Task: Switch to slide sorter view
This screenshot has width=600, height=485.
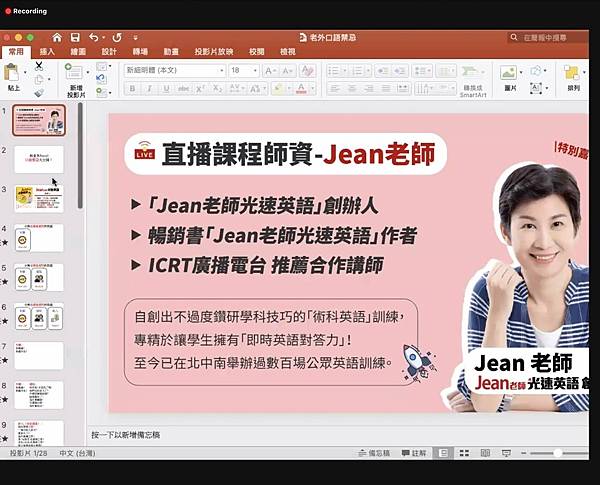Action: click(x=464, y=453)
